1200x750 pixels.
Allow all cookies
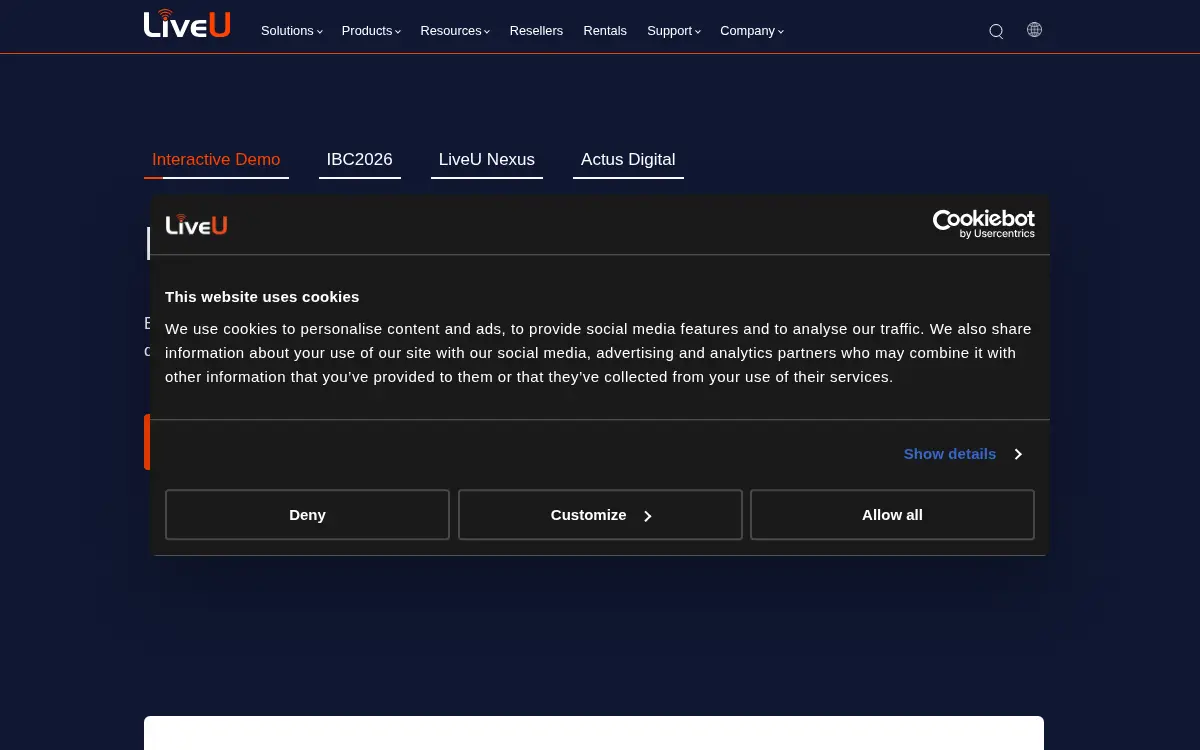tap(892, 515)
